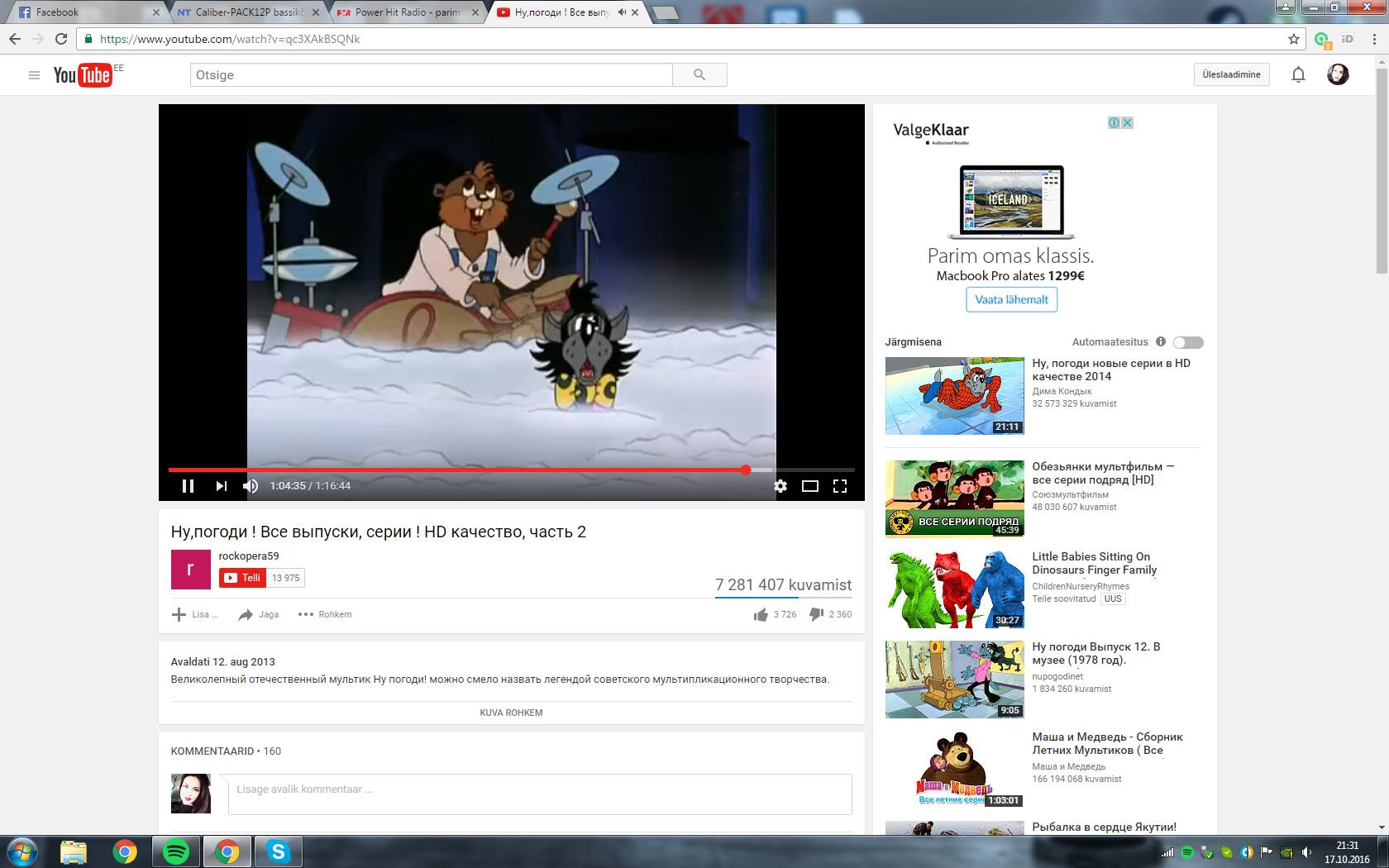Click the system tray volume icon
The height and width of the screenshot is (868, 1389).
[x=1307, y=852]
